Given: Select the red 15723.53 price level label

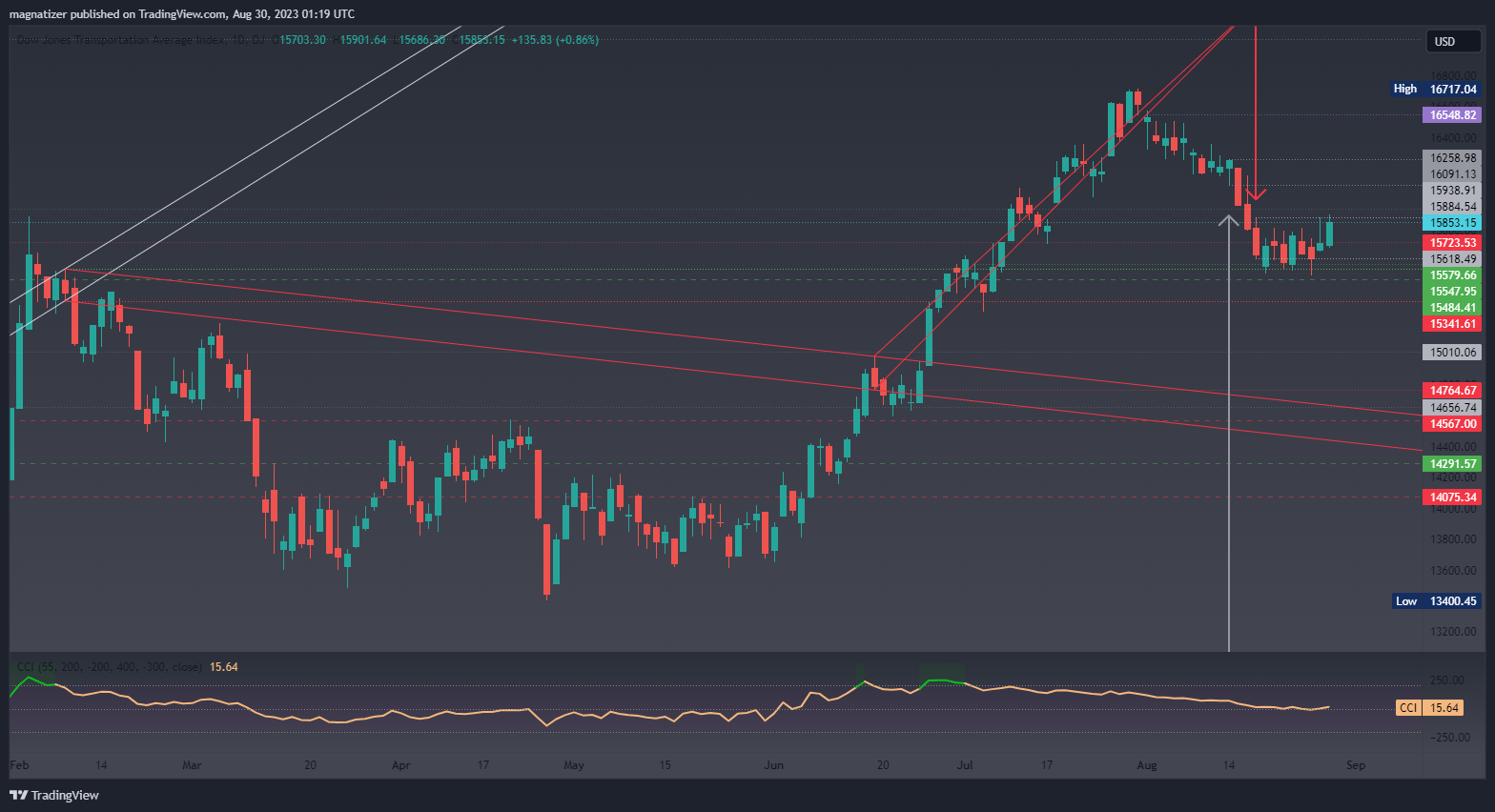Looking at the screenshot, I should click(x=1452, y=242).
